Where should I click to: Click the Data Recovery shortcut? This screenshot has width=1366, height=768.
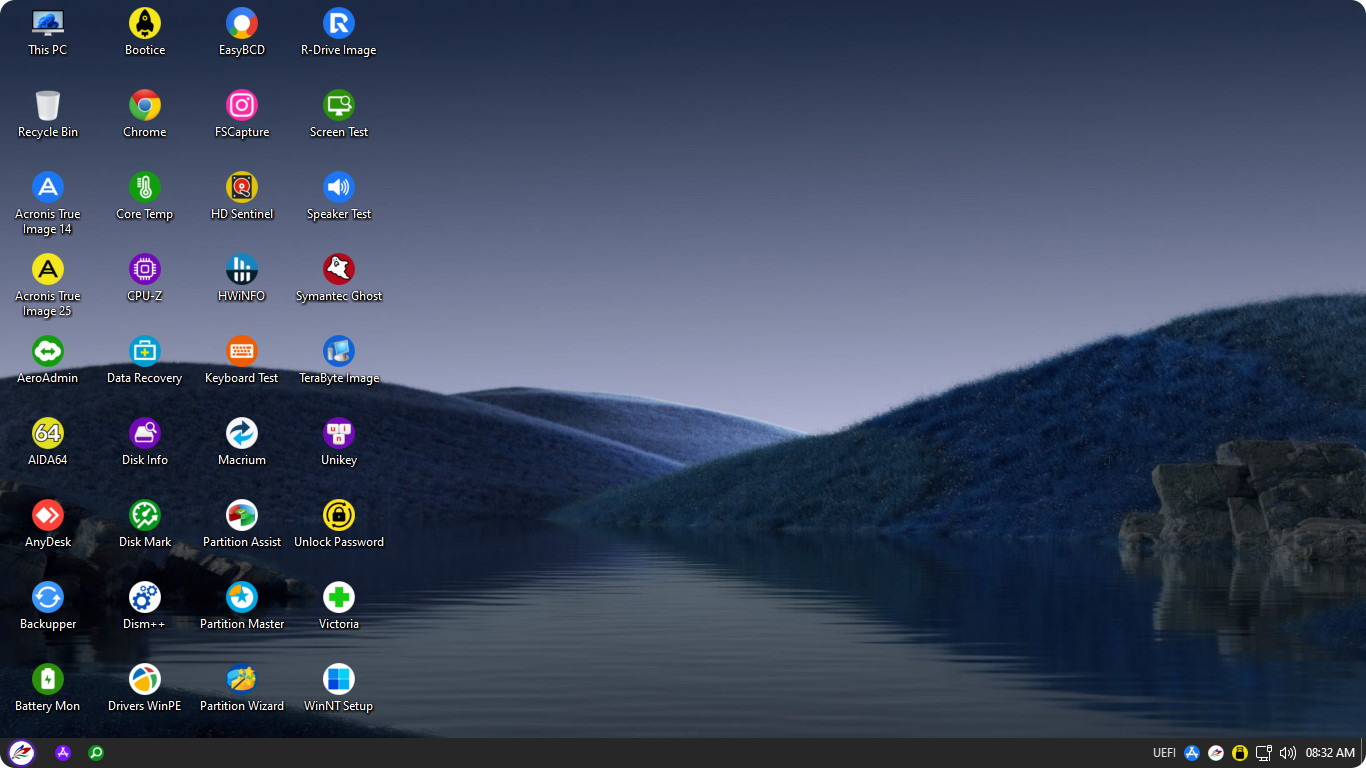(145, 352)
